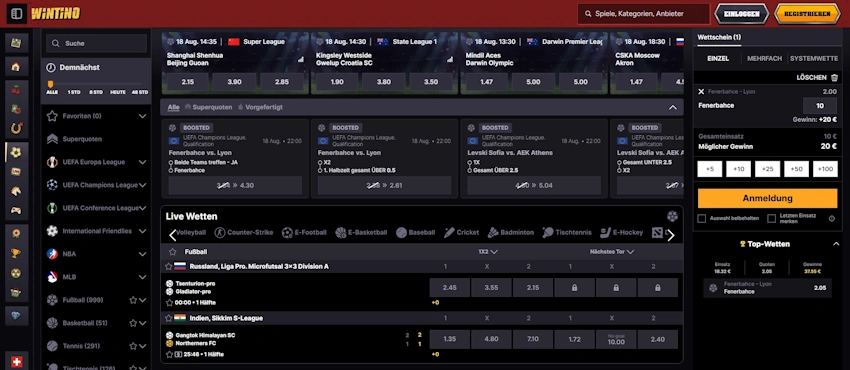Open the trophy icon in left rail
Screen dimensions: 850x370
[x=16, y=253]
